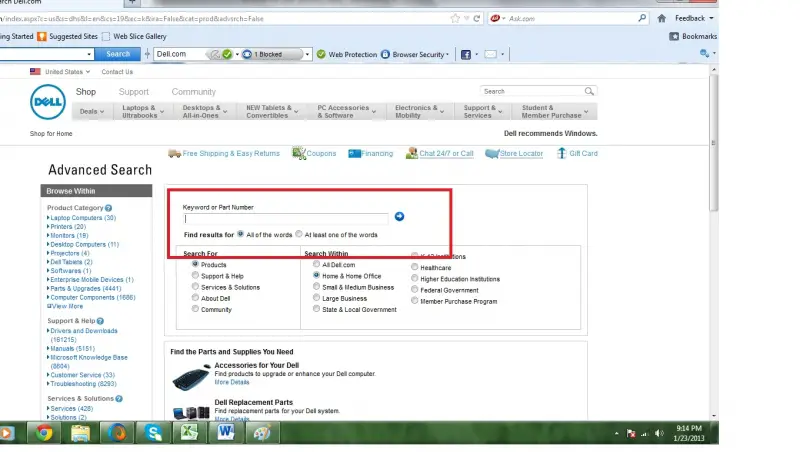Click the Web Protection green check icon

(321, 54)
